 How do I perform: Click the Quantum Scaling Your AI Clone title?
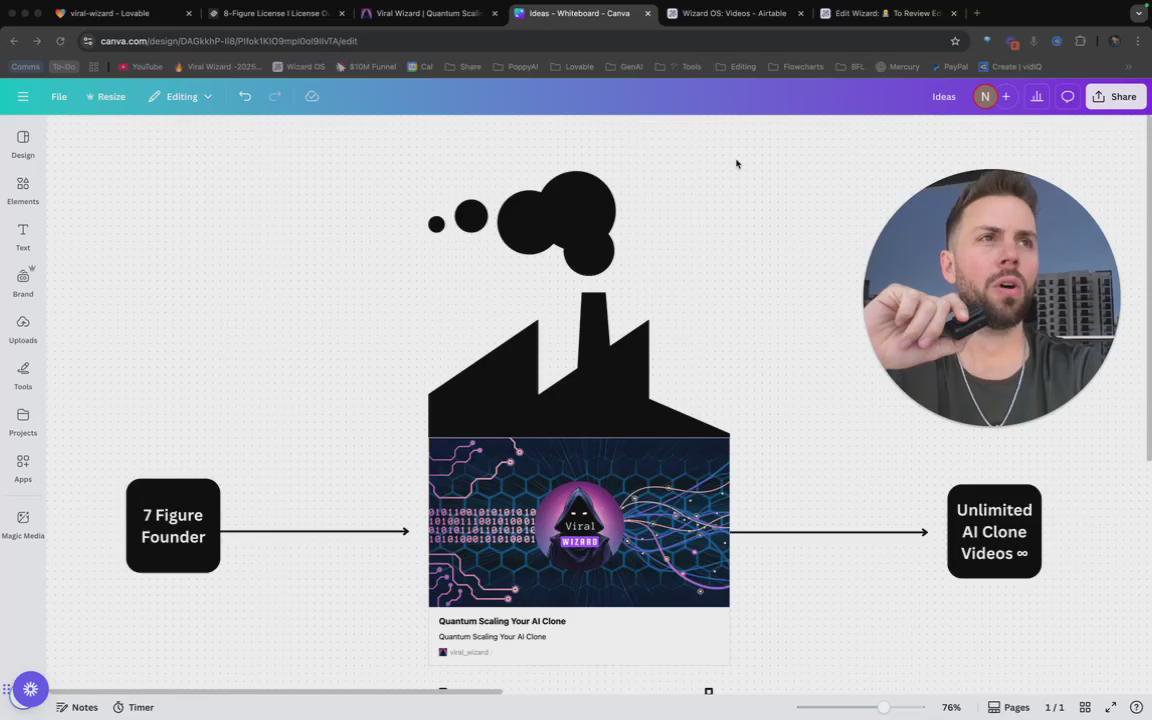tap(502, 621)
